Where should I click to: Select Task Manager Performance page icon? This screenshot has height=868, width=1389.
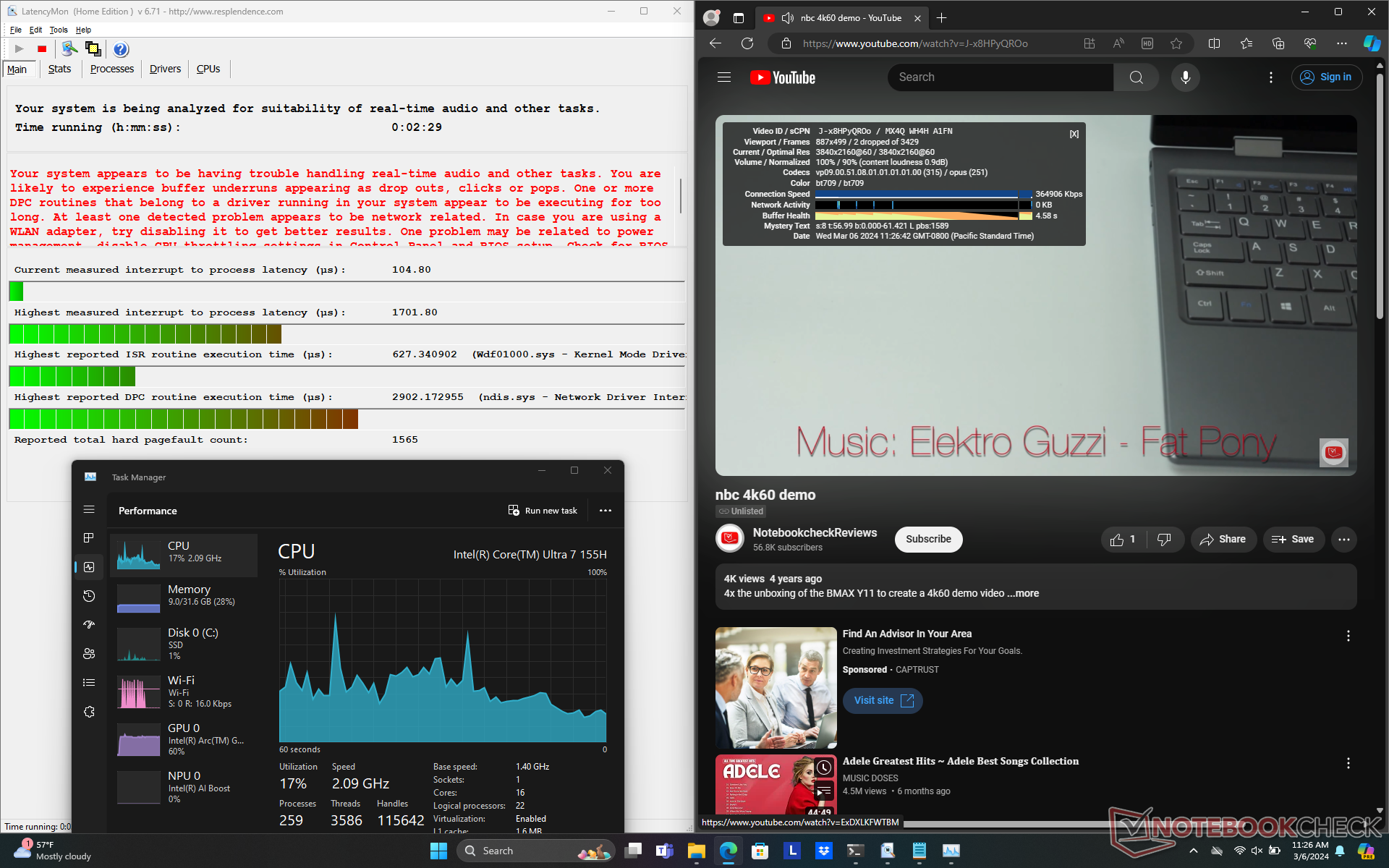(x=89, y=567)
